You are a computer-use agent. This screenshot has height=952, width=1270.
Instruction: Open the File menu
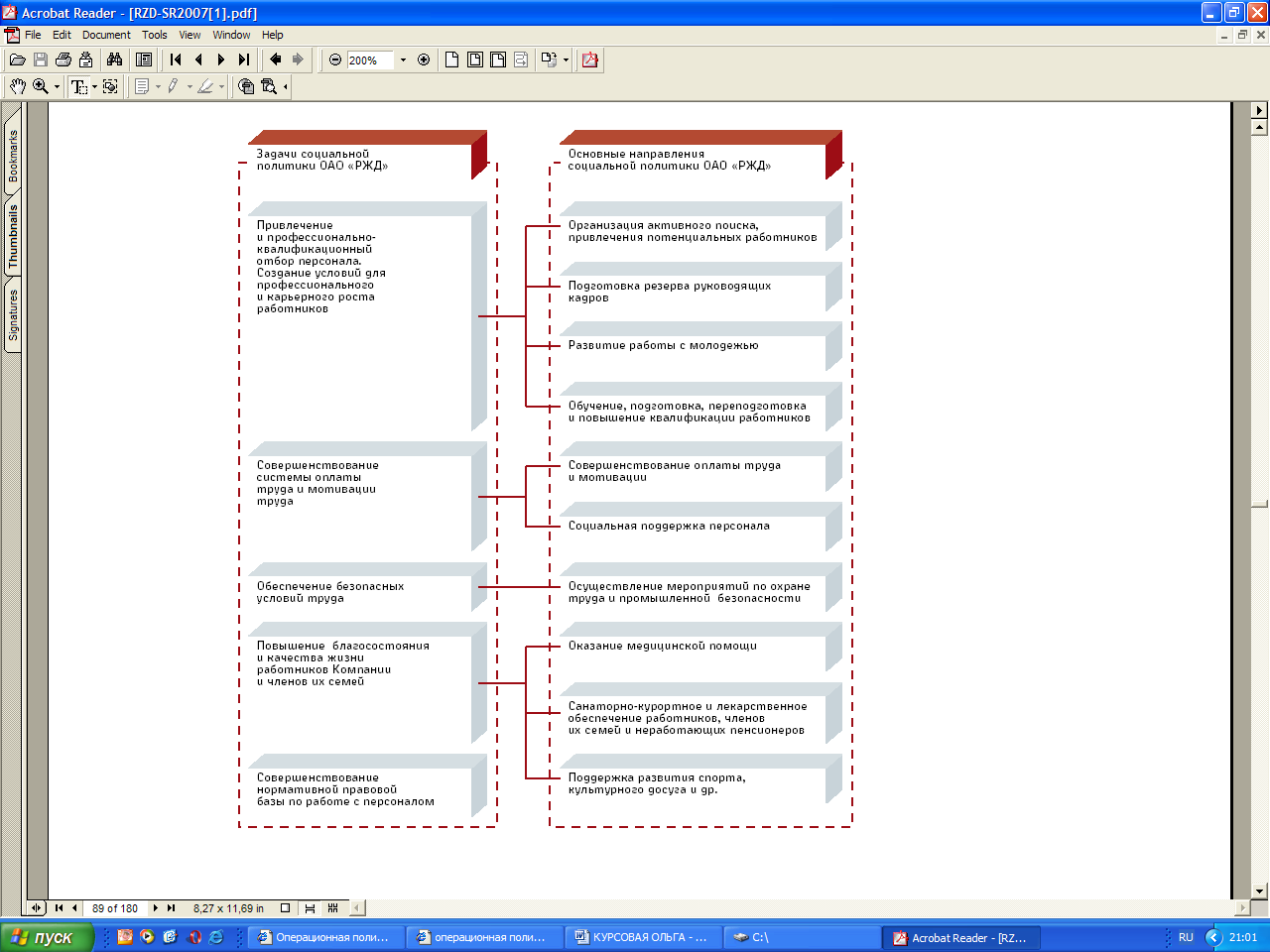(33, 35)
